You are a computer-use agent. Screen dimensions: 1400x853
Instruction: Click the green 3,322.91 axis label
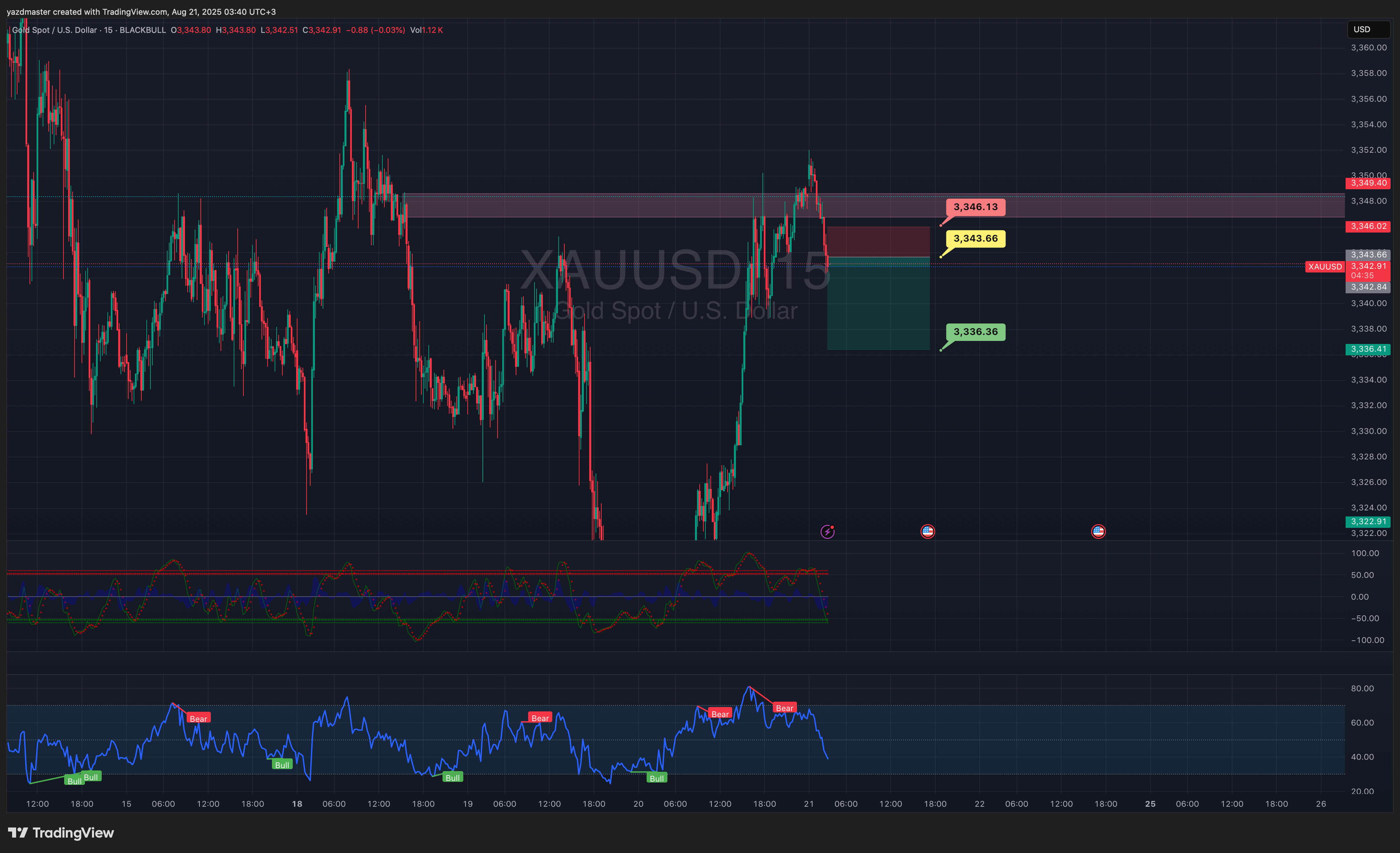point(1368,521)
